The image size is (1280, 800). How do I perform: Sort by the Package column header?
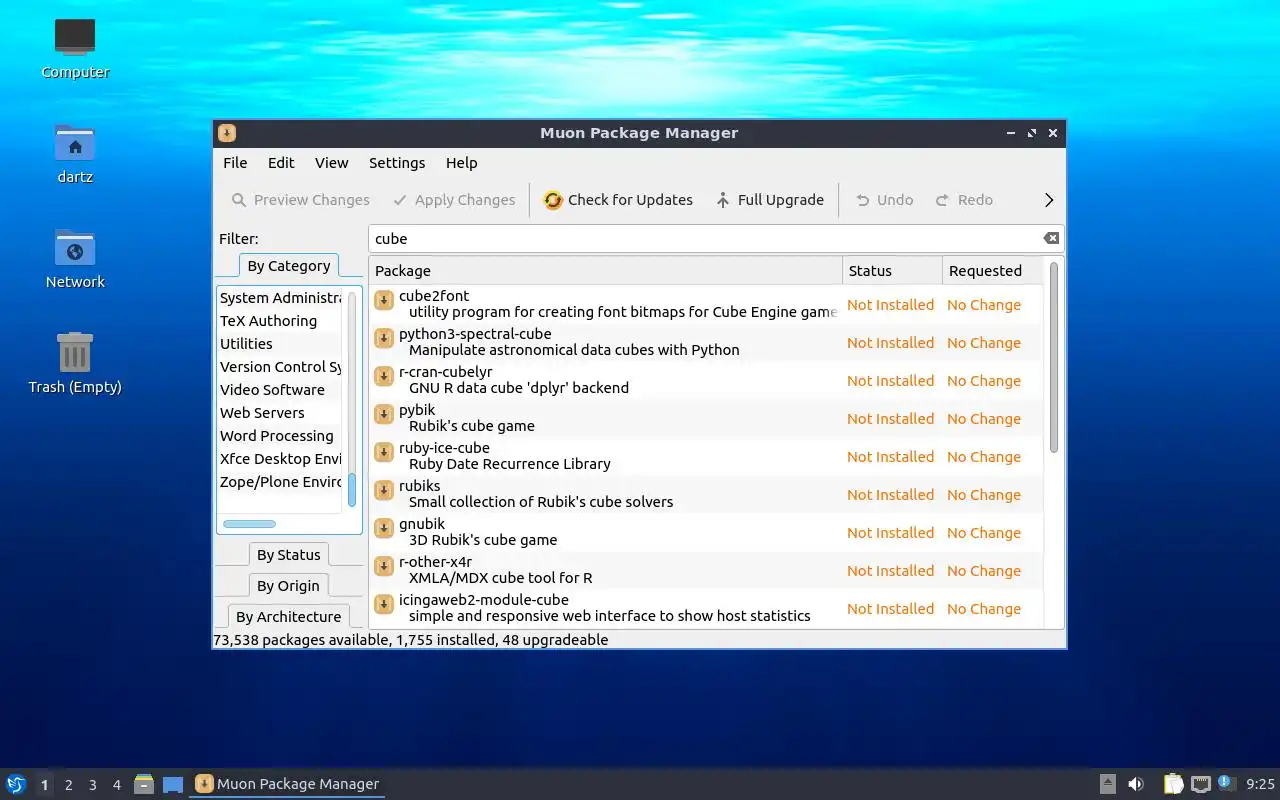point(606,271)
